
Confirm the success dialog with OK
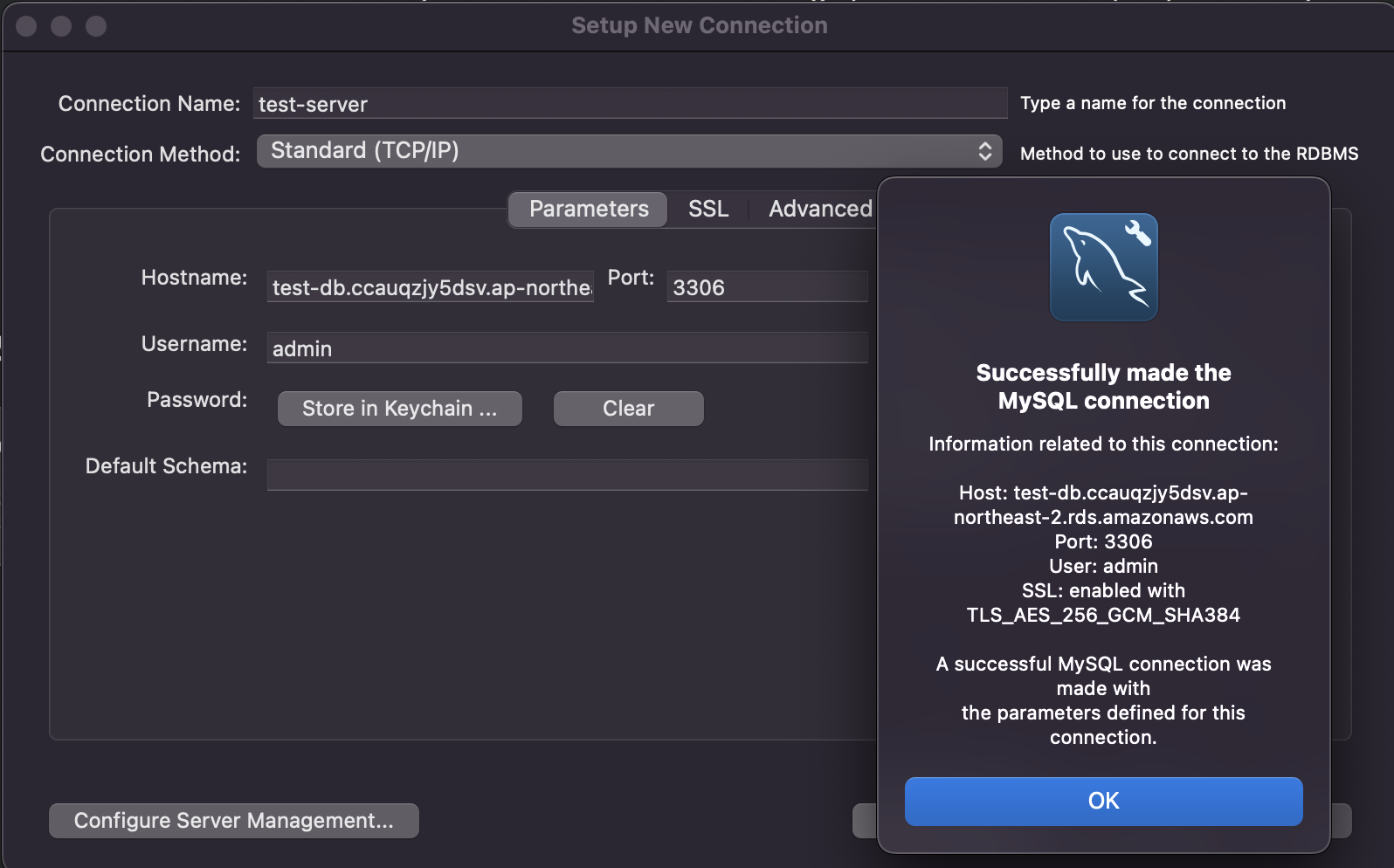(1103, 801)
